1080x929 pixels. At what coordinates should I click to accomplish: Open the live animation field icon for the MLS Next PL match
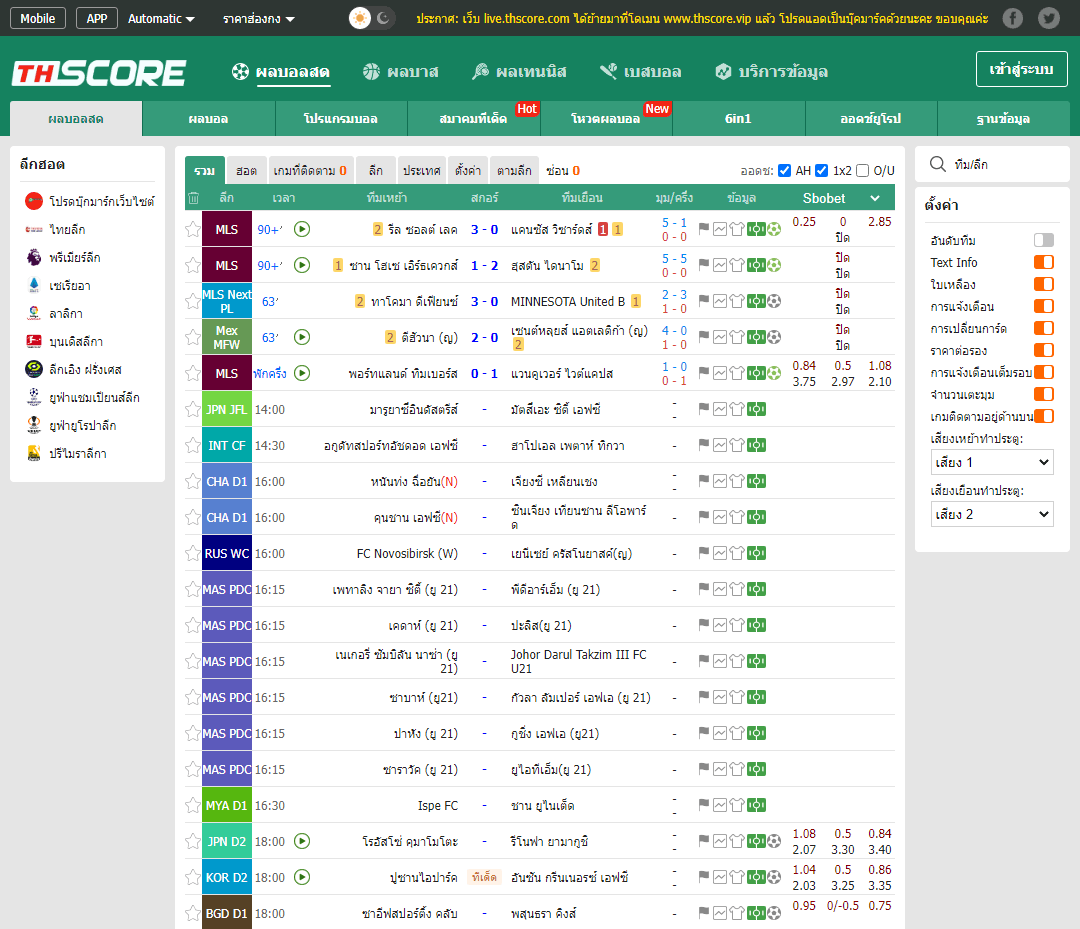[x=757, y=300]
